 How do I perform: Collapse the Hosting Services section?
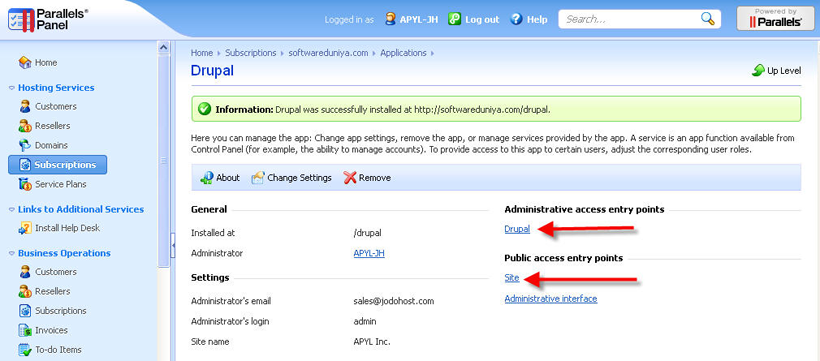[12, 88]
